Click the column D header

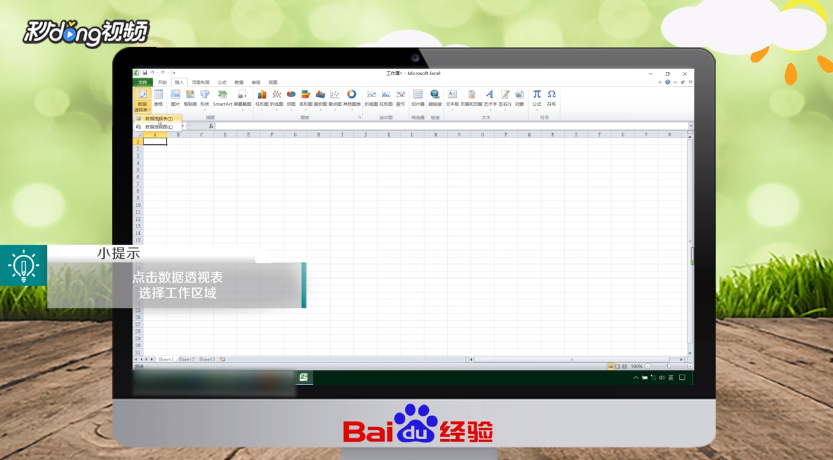tap(225, 135)
